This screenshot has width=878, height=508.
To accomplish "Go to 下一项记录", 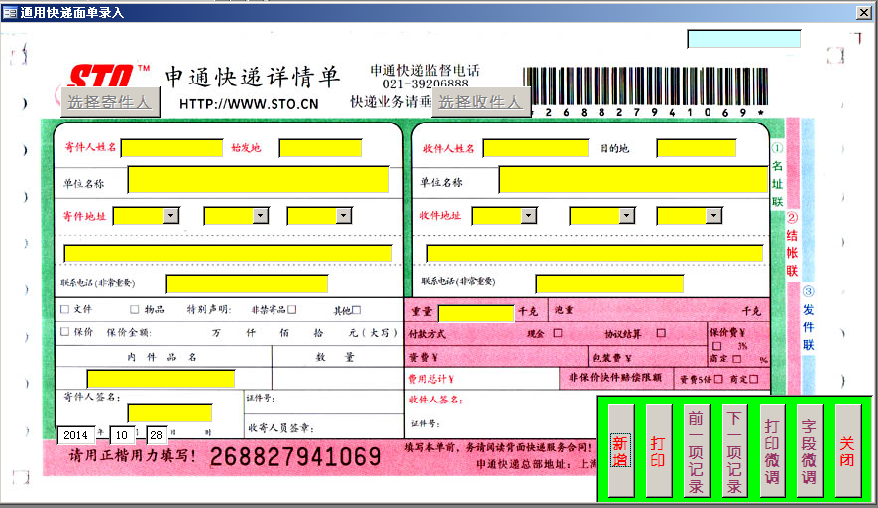I will (734, 451).
